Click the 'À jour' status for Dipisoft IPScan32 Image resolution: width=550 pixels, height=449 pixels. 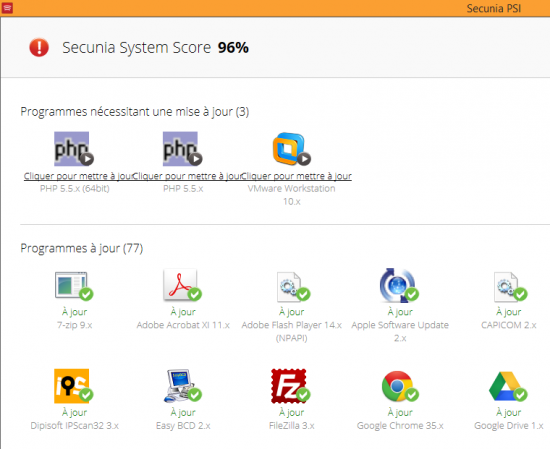pos(74,412)
